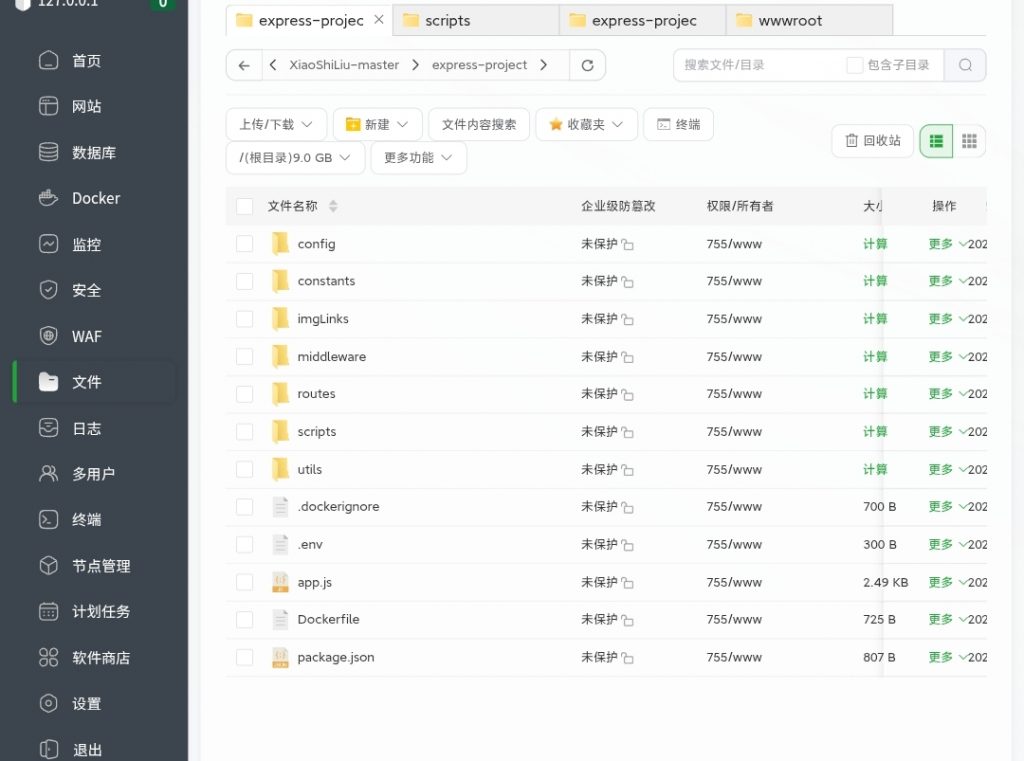Image resolution: width=1024 pixels, height=761 pixels.
Task: Expand the 上传/下载 dropdown
Action: point(276,125)
